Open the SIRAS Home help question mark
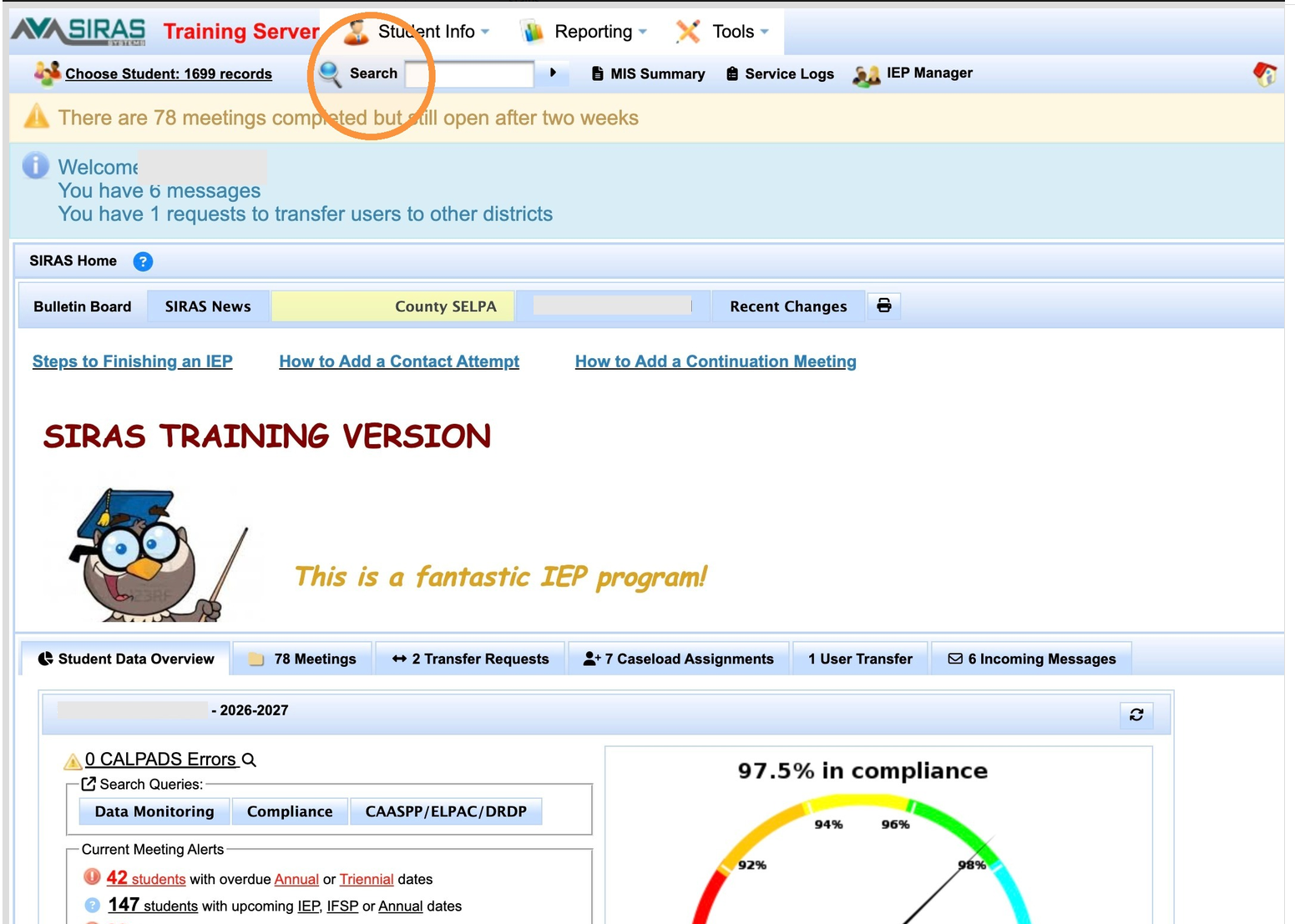 [x=143, y=261]
